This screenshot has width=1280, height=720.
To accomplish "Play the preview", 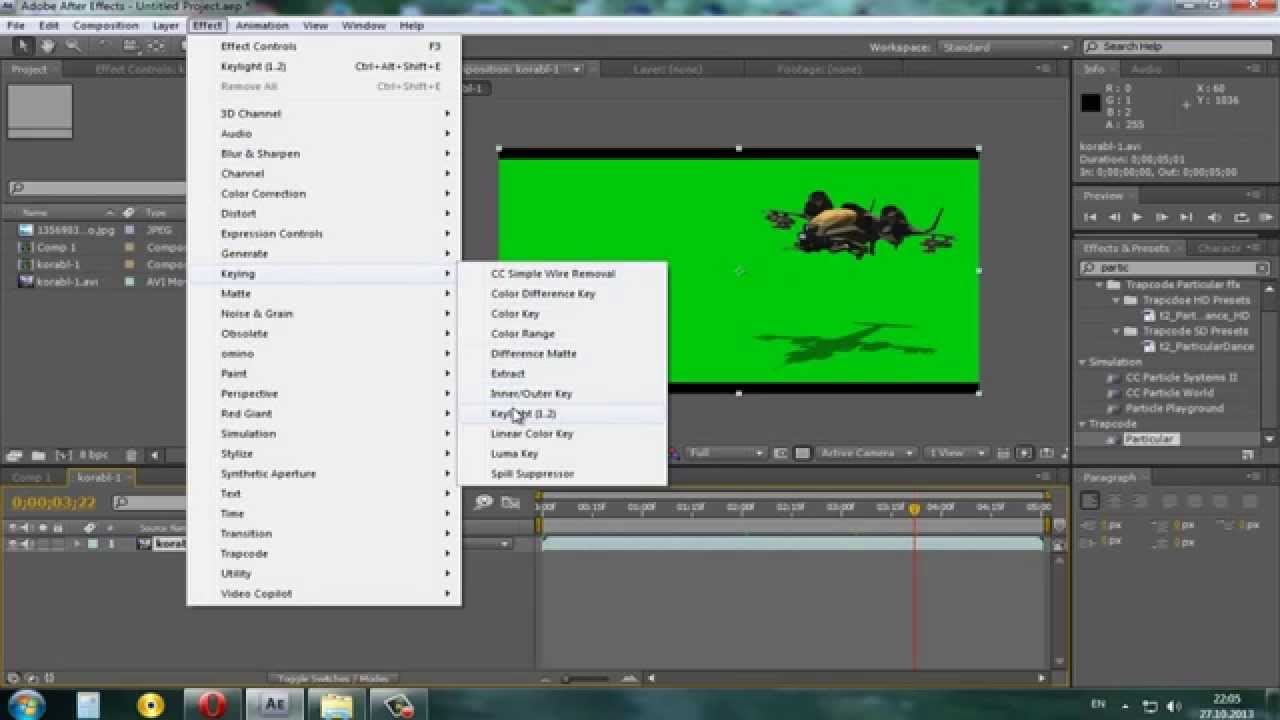I will (1137, 217).
